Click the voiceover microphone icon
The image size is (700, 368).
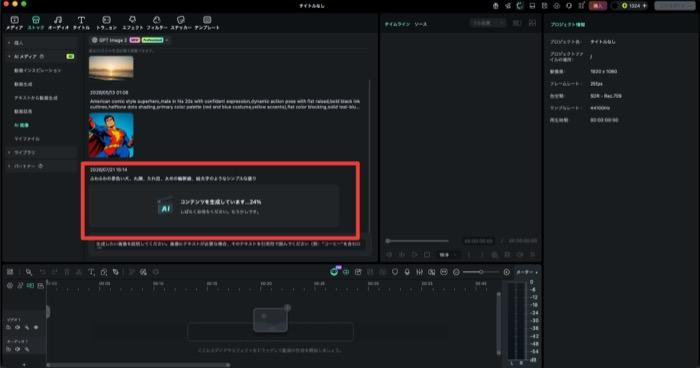(x=407, y=272)
